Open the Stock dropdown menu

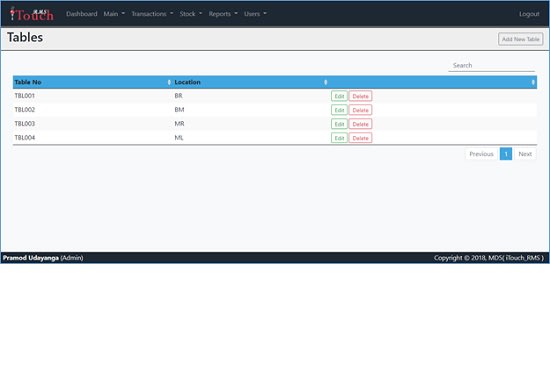(x=191, y=14)
